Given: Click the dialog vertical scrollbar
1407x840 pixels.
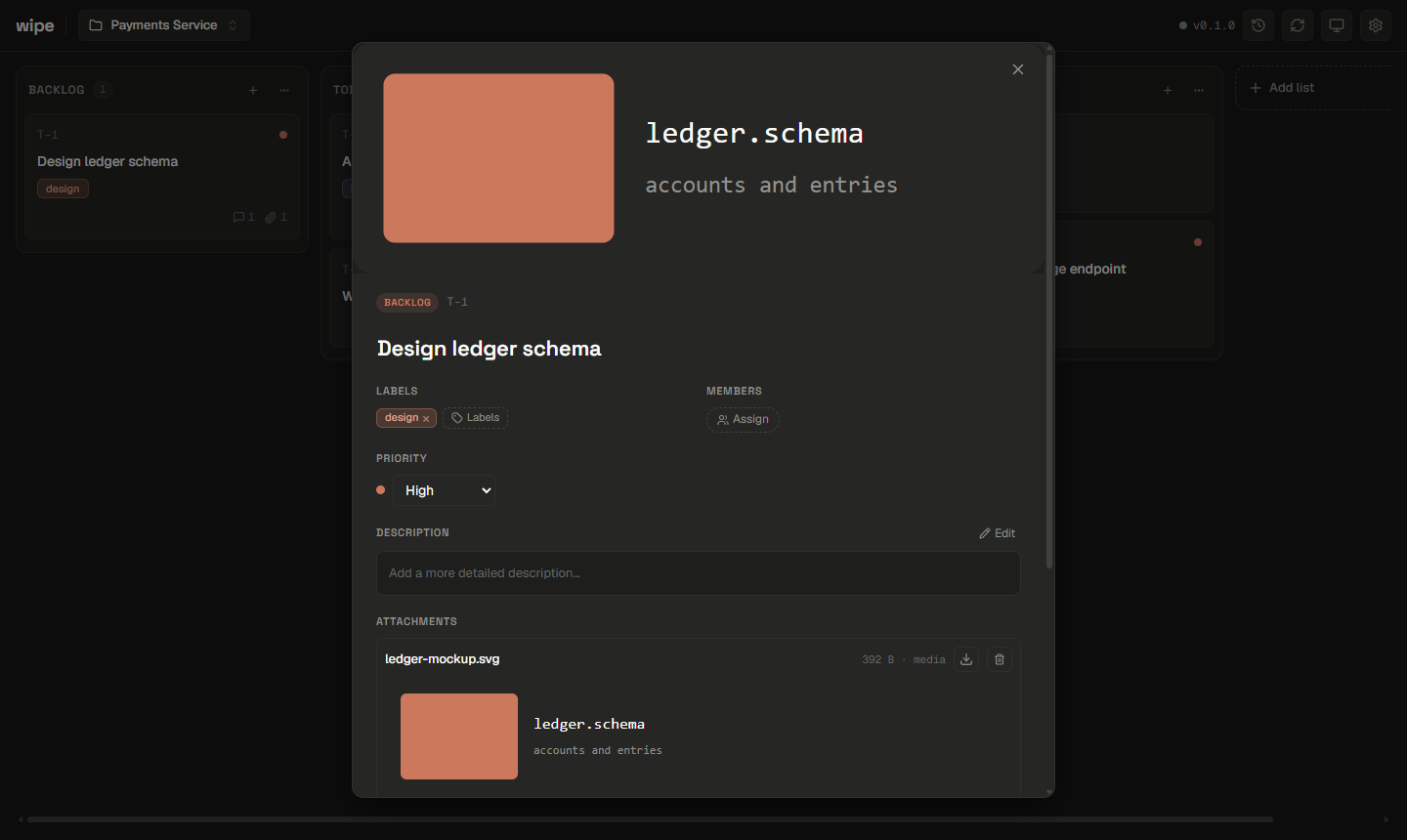Looking at the screenshot, I should (x=1049, y=313).
